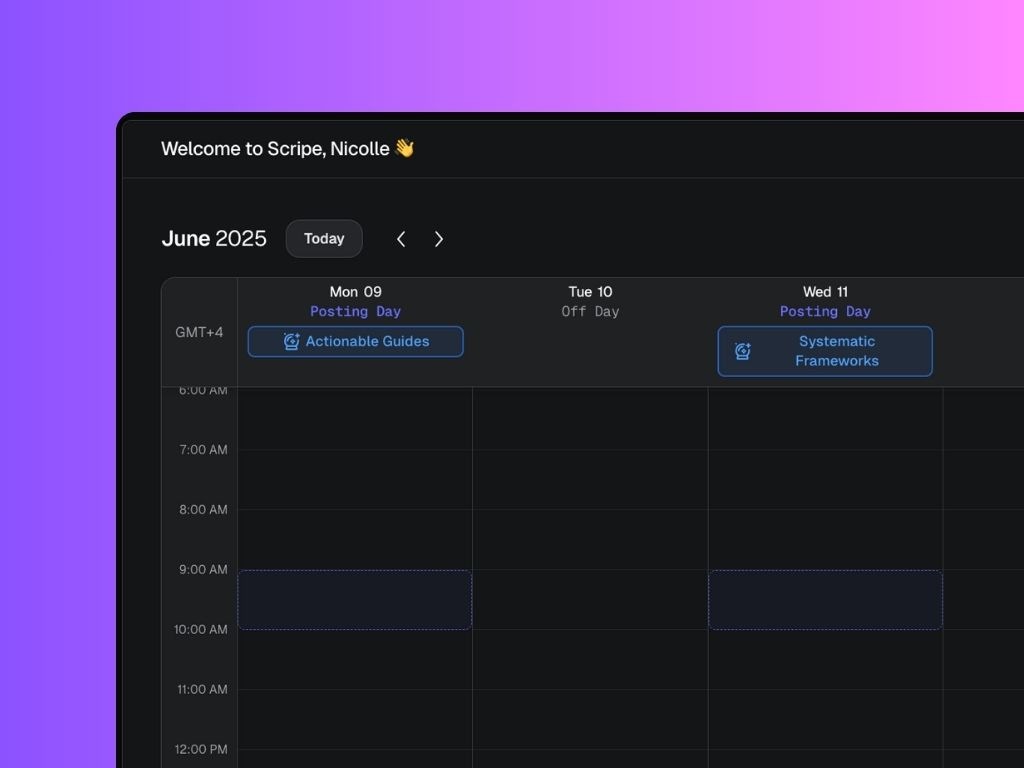1024x768 pixels.
Task: Open the Actionable Guides post chip
Action: click(x=355, y=342)
